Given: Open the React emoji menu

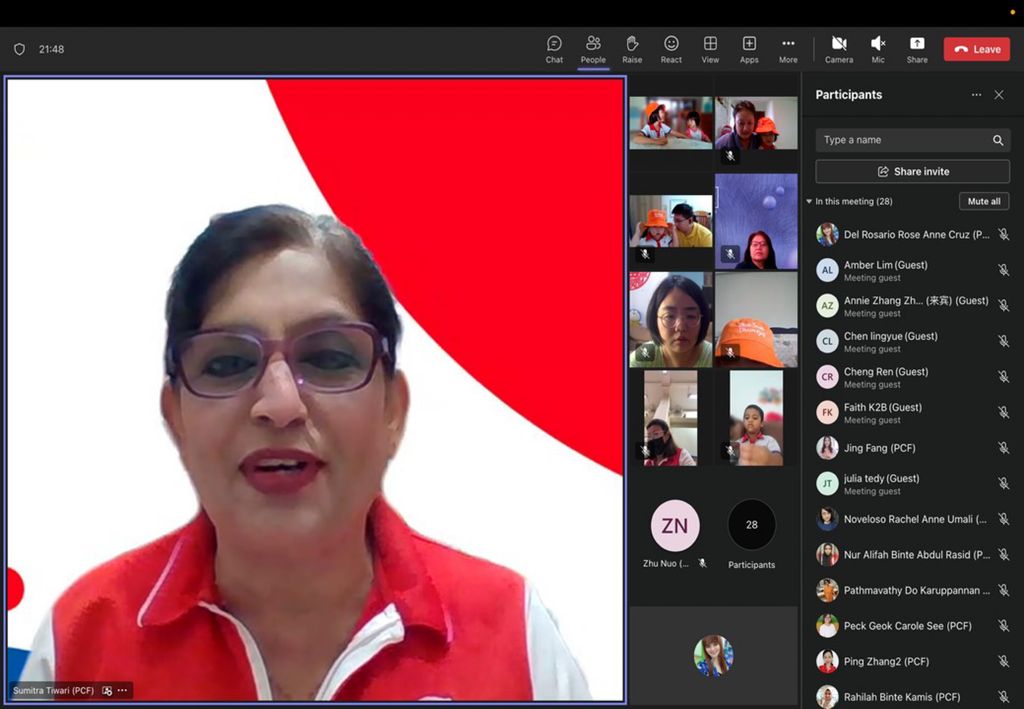Looking at the screenshot, I should tap(671, 50).
